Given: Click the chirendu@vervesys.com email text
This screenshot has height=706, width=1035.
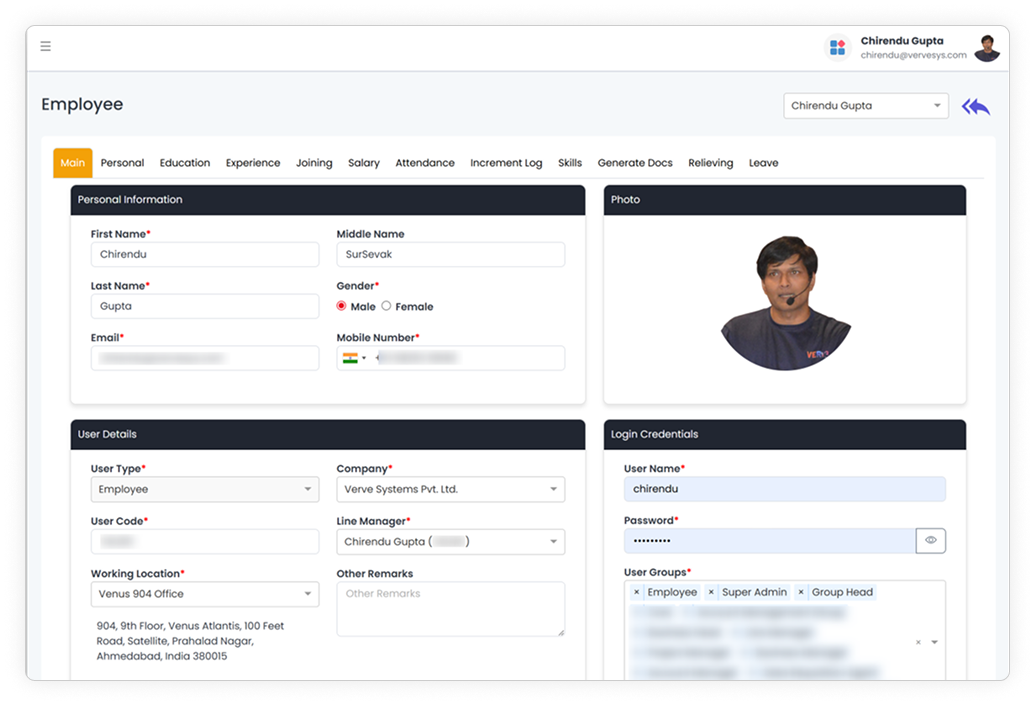Looking at the screenshot, I should 914,55.
